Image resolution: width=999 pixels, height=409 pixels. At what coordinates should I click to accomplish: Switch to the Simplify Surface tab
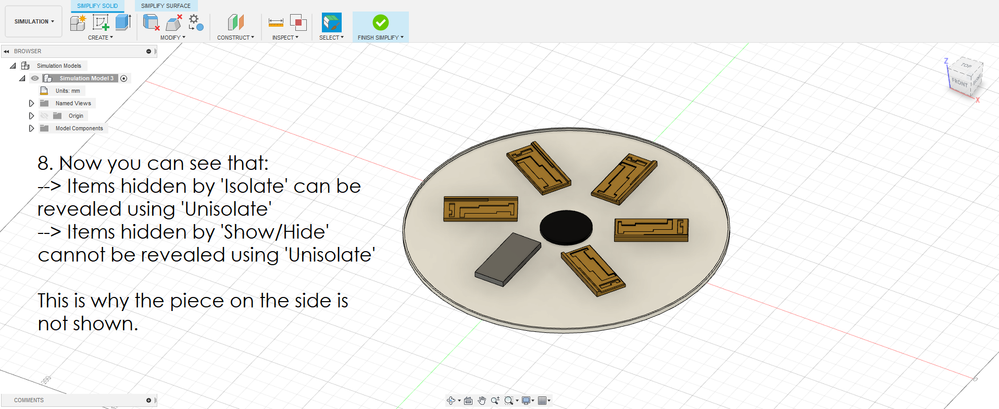click(x=166, y=6)
